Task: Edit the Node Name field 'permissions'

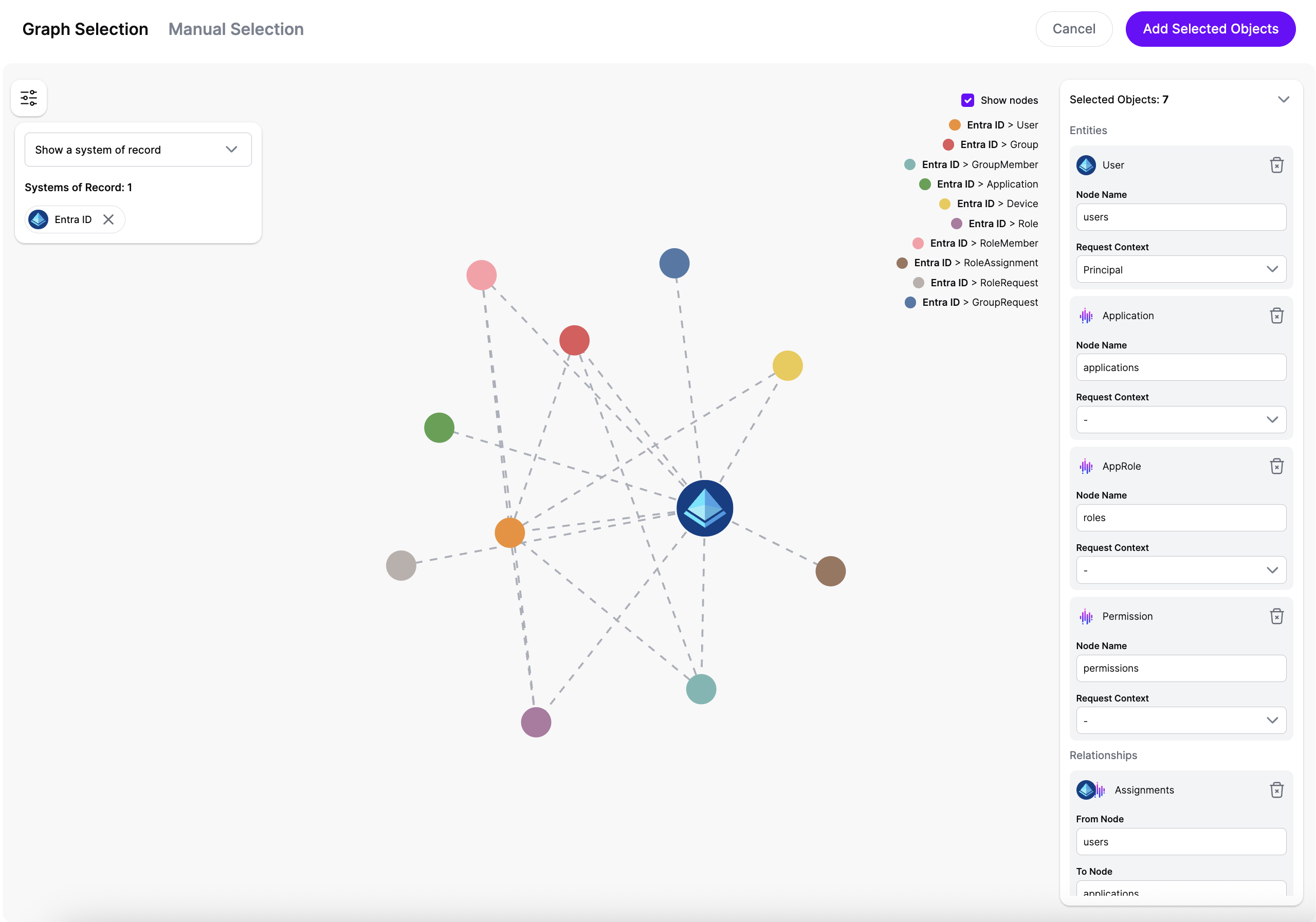Action: (x=1181, y=668)
